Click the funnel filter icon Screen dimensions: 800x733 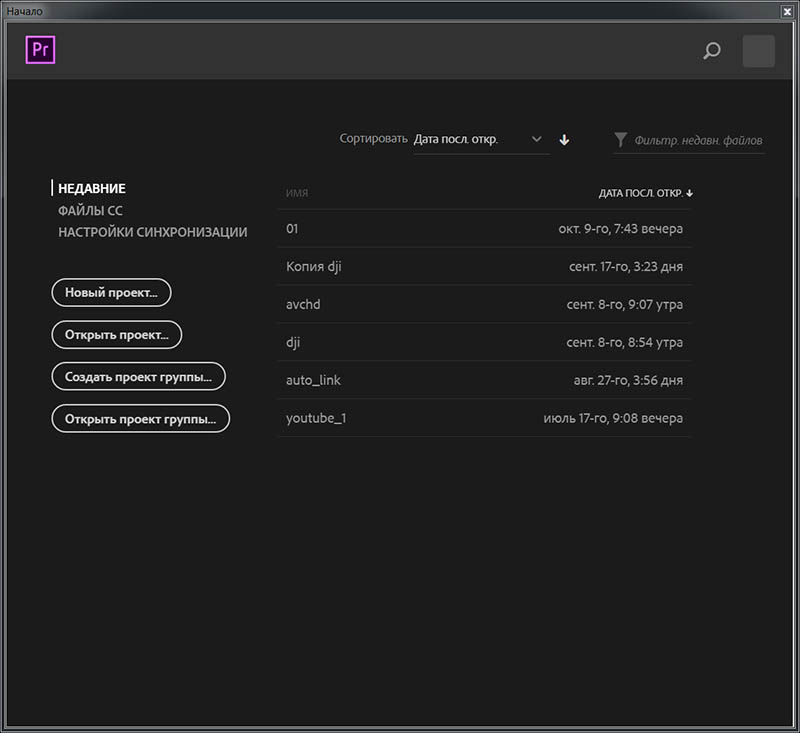click(621, 140)
